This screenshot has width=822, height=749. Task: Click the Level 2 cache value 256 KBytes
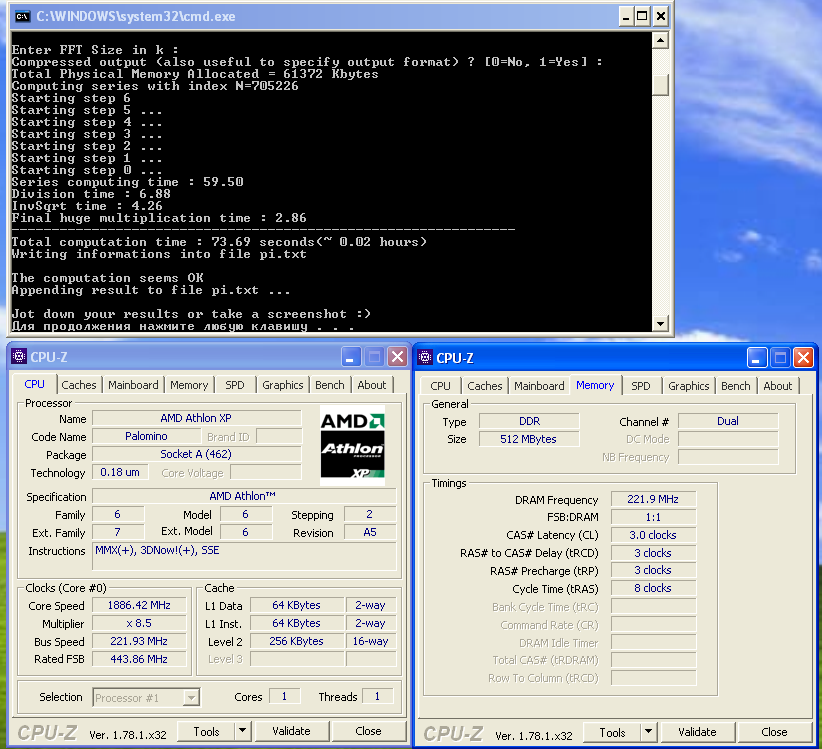297,641
